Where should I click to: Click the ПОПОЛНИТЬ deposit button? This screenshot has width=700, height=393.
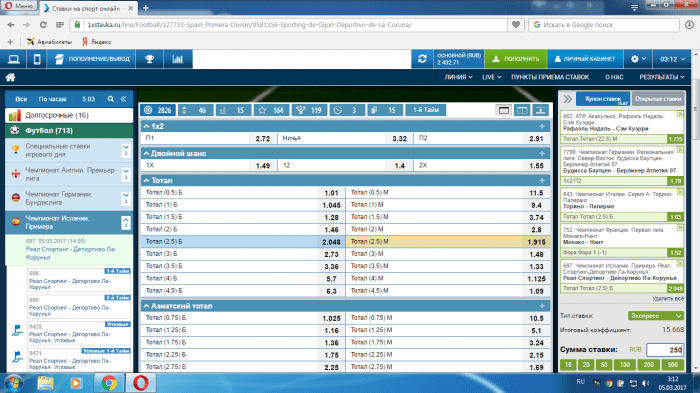[516, 59]
